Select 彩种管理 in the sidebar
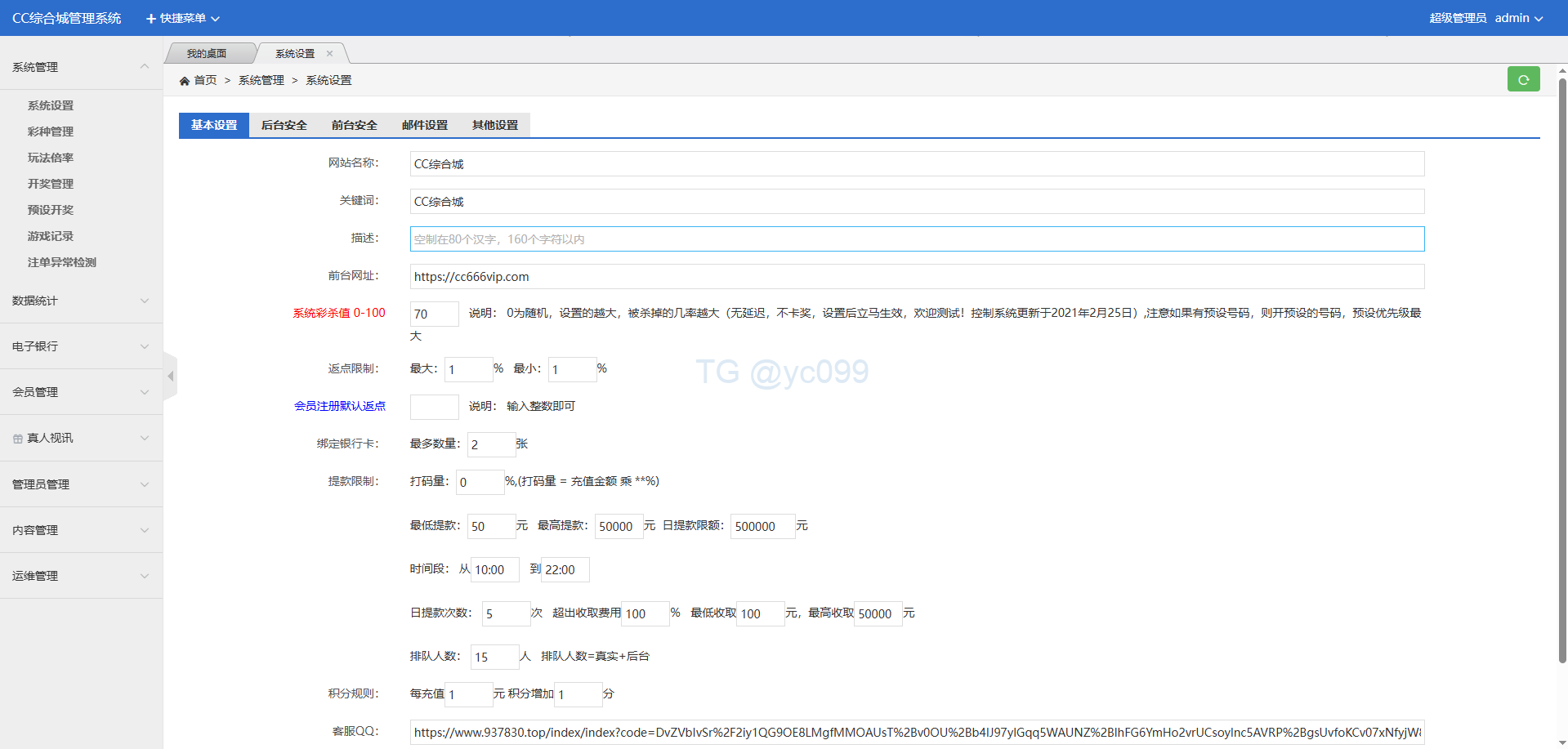 [x=51, y=132]
